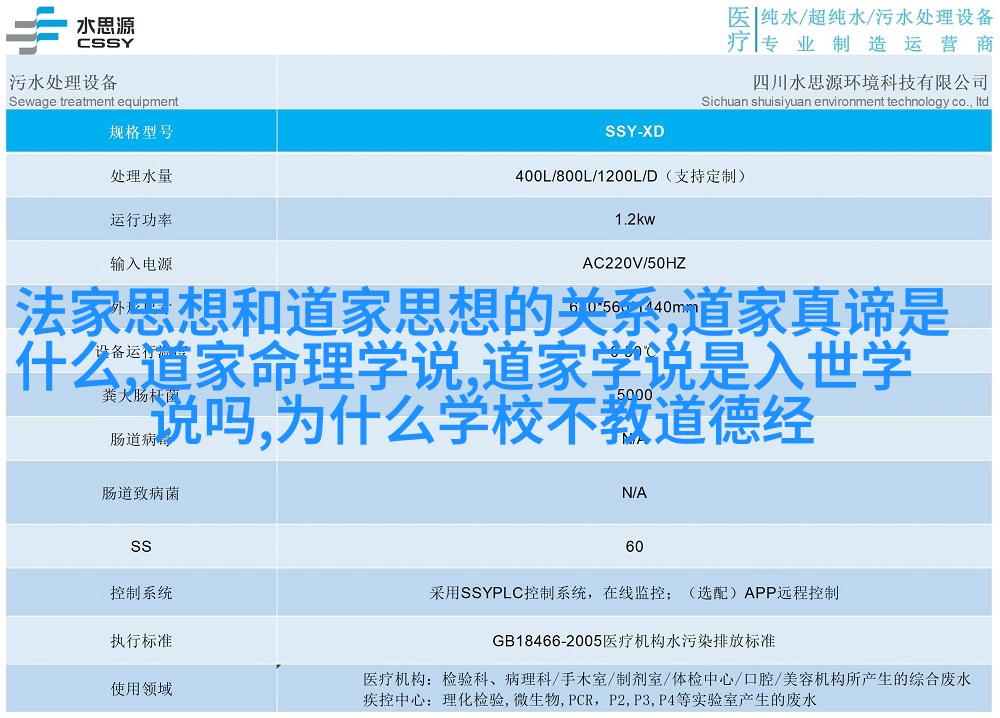This screenshot has width=1000, height=718.
Task: Select the 肠道致病菌 row label
Action: [x=141, y=493]
